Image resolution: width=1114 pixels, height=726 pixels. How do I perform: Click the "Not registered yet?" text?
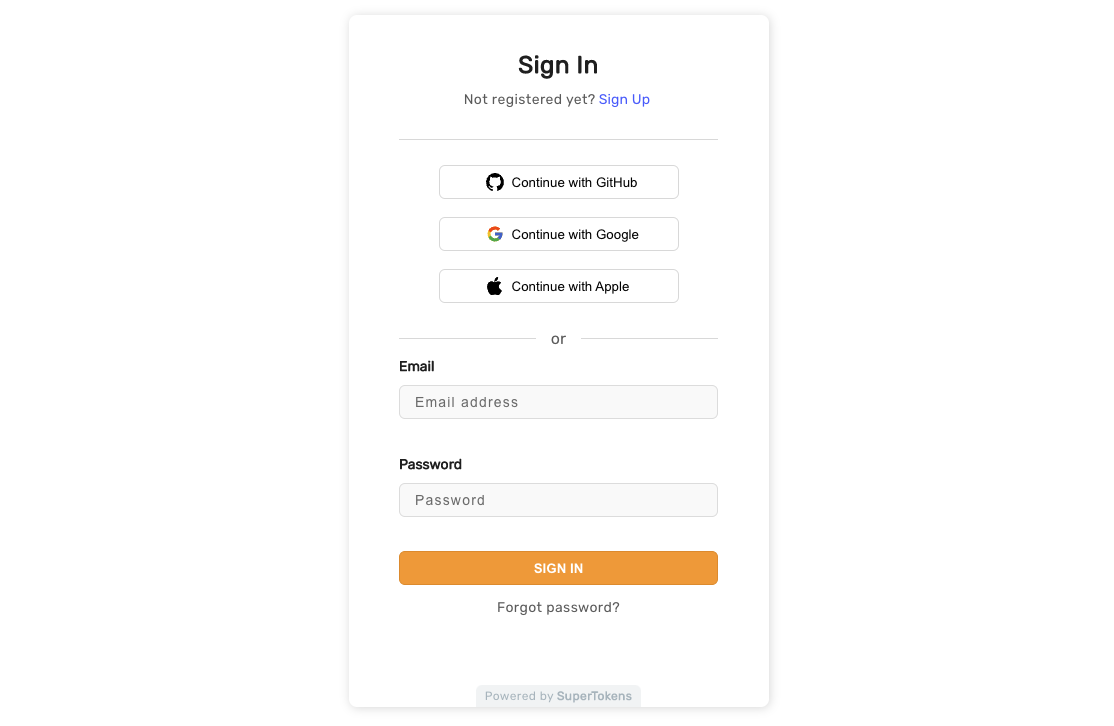tap(528, 99)
